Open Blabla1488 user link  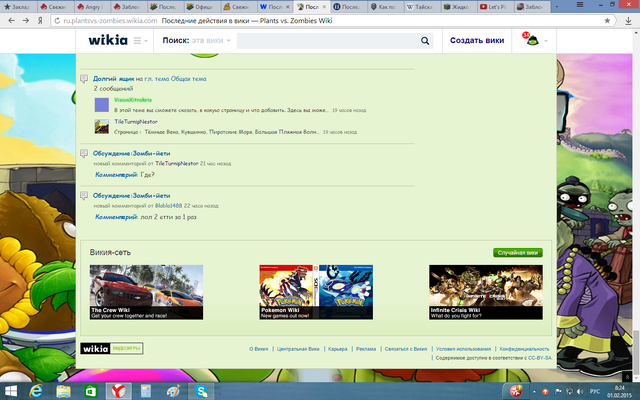pos(168,206)
